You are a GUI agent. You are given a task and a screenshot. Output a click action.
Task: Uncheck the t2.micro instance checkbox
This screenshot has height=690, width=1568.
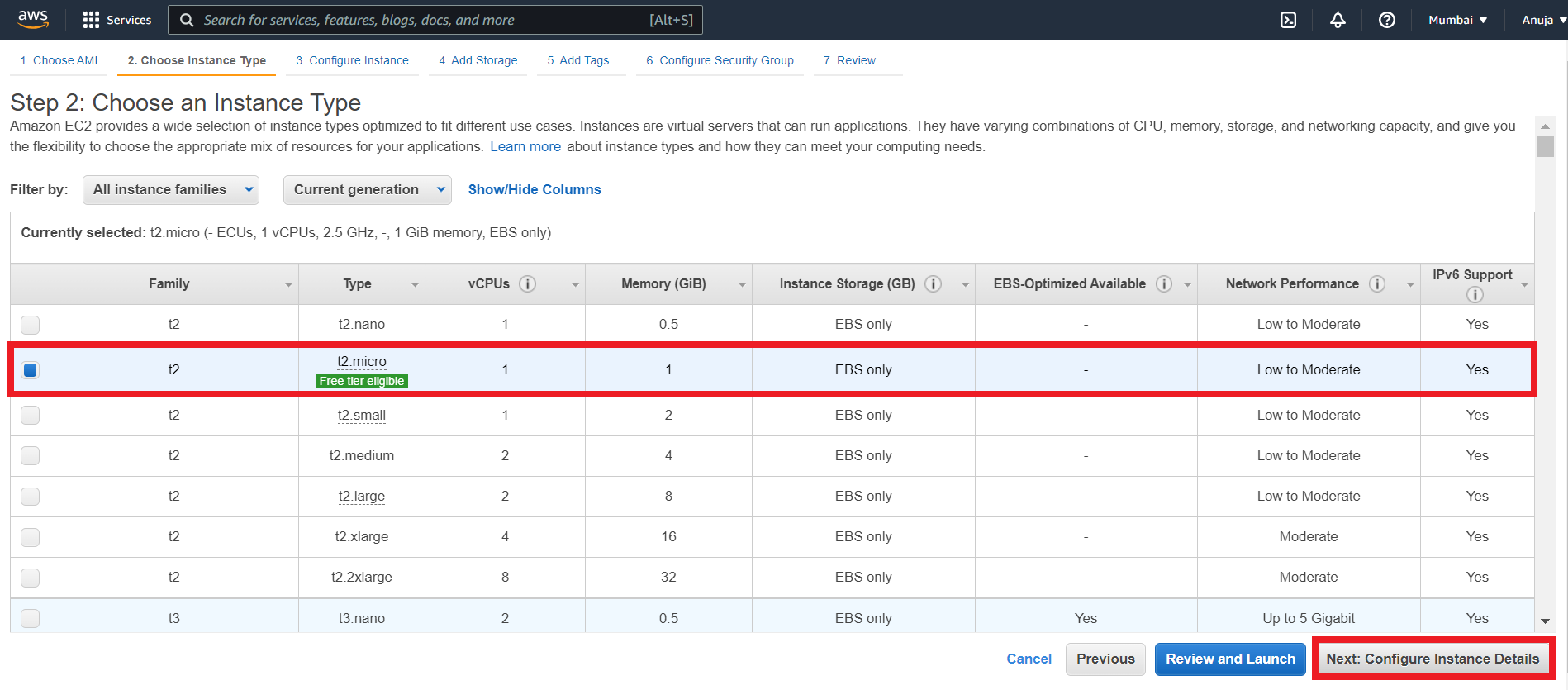tap(30, 369)
